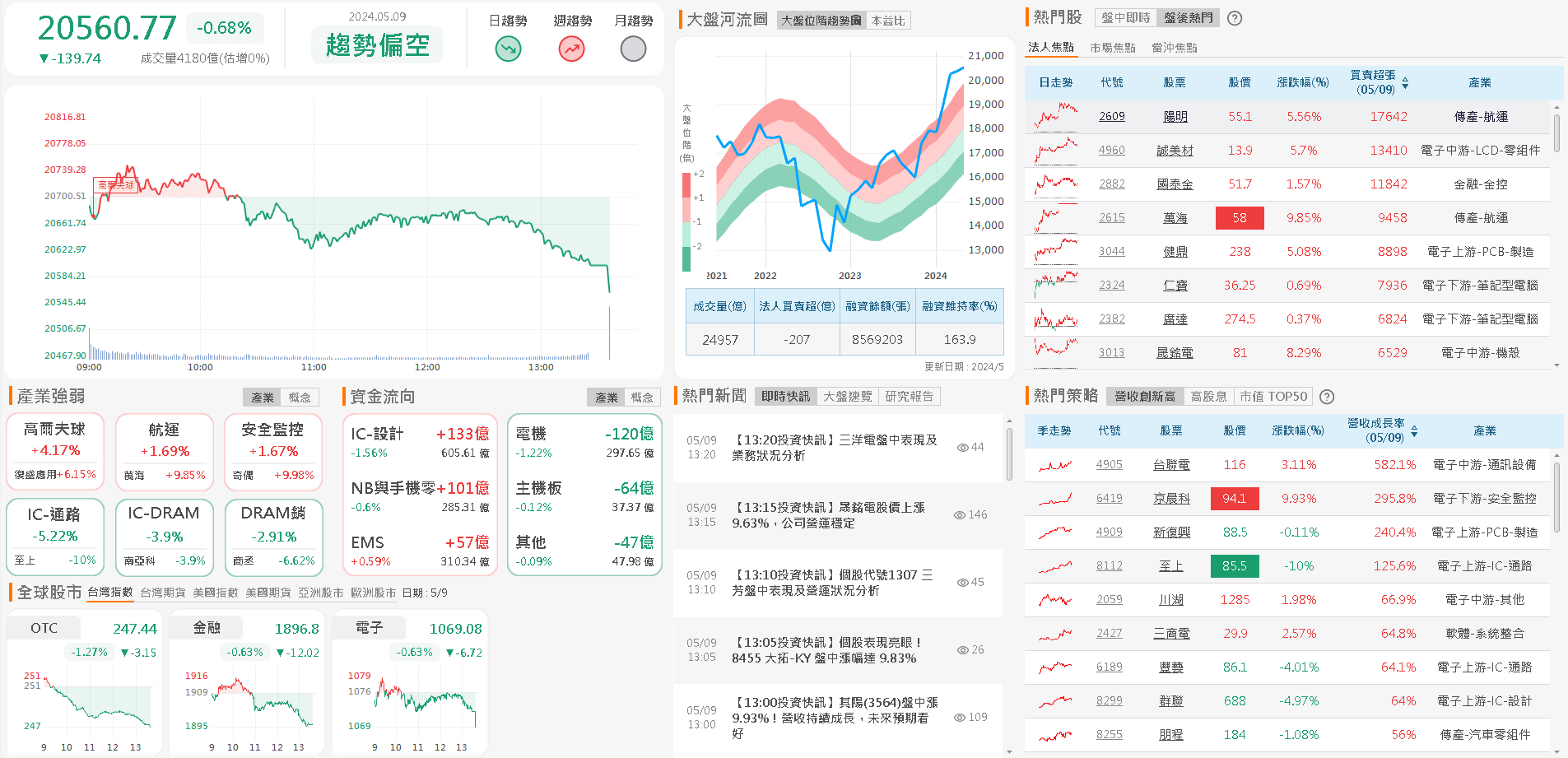Open the sparkline chart for 萬海 row
1568x758 pixels.
[1056, 218]
